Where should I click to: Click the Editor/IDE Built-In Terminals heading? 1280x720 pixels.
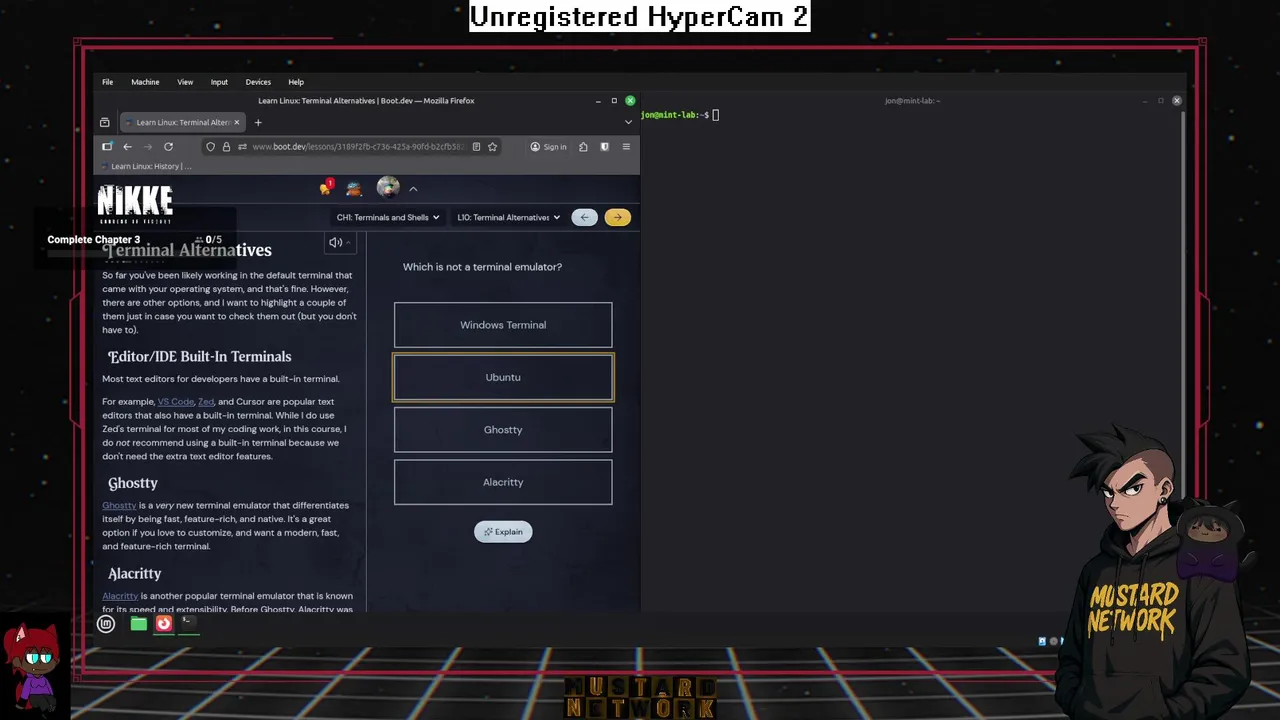point(200,357)
